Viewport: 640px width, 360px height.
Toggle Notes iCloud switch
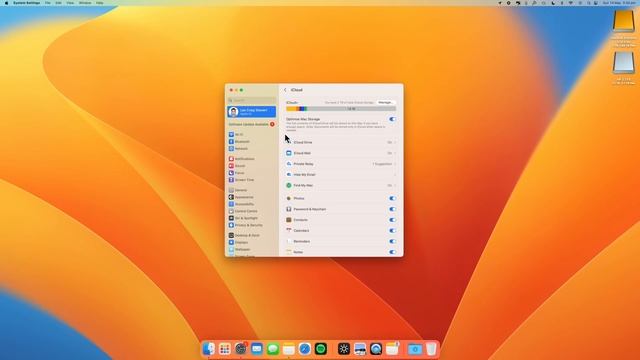coord(392,252)
